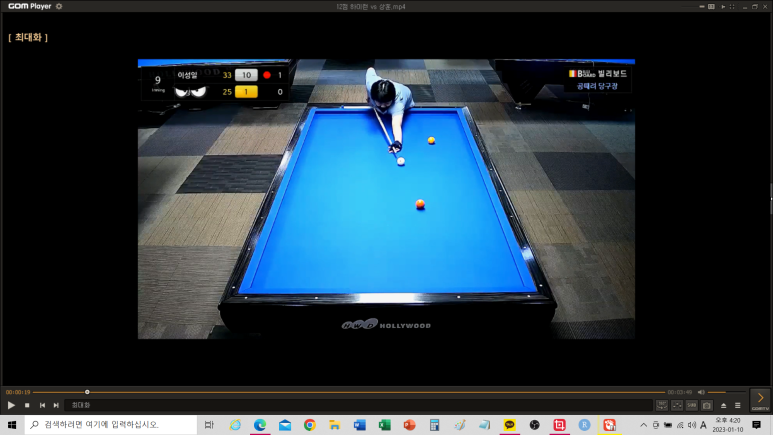The image size is (773, 435).
Task: Adjust the volume slider
Action: pos(726,392)
